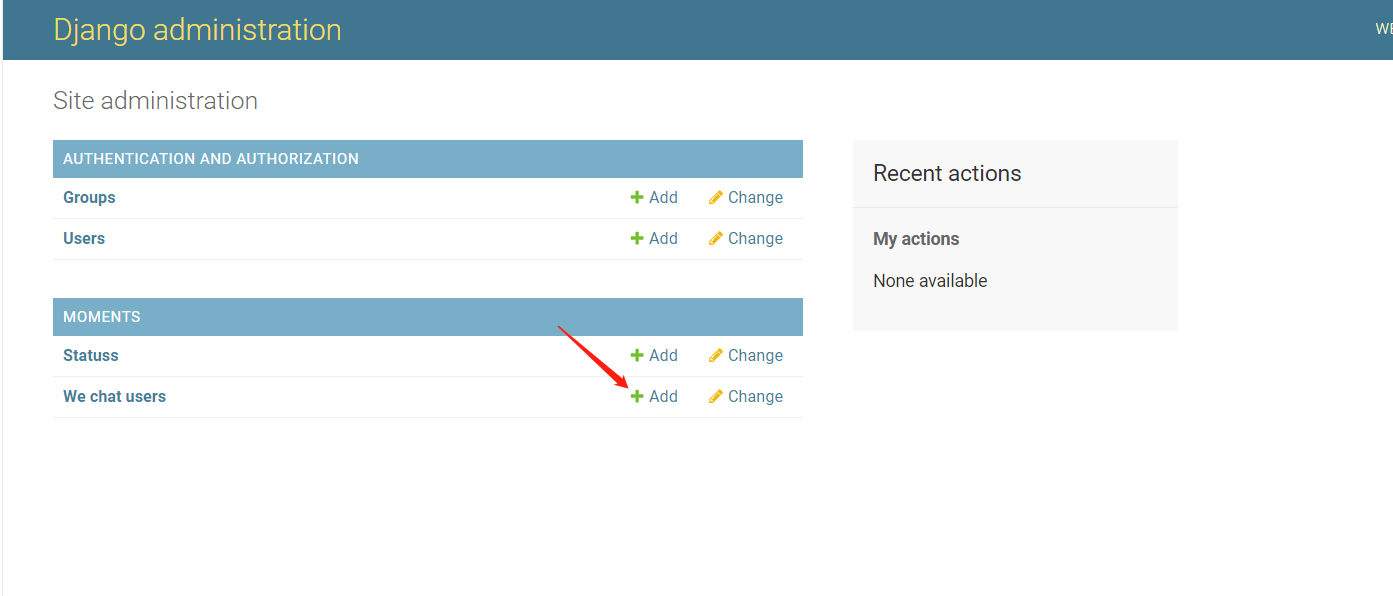
Task: Click Add link in We chat users row
Action: pos(654,397)
